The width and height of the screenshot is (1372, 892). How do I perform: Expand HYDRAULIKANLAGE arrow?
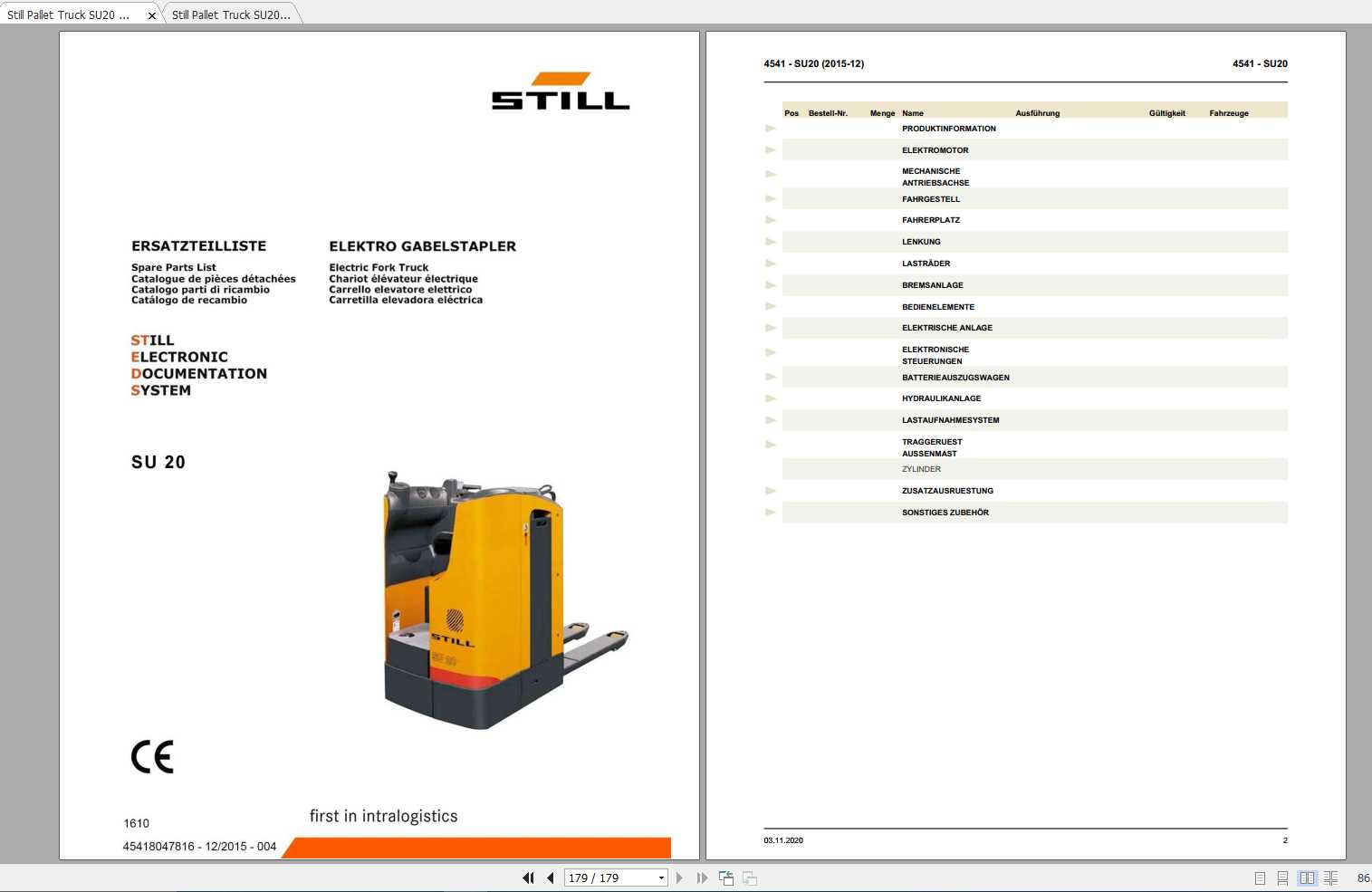click(x=771, y=398)
